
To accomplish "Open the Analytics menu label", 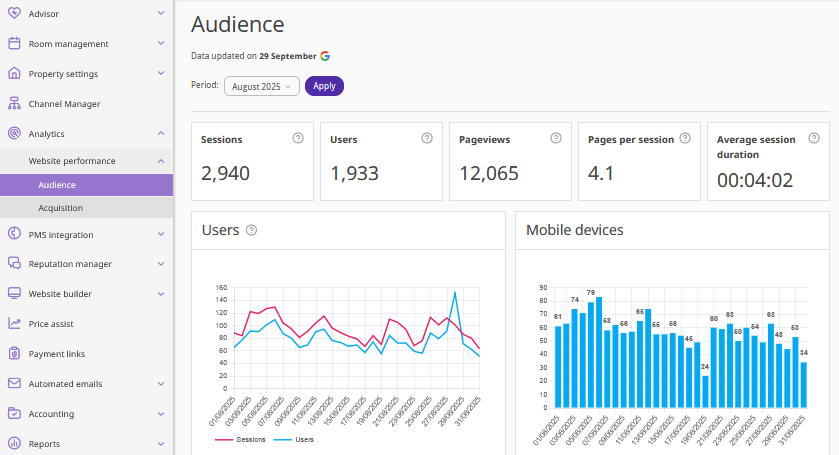I will coord(46,134).
